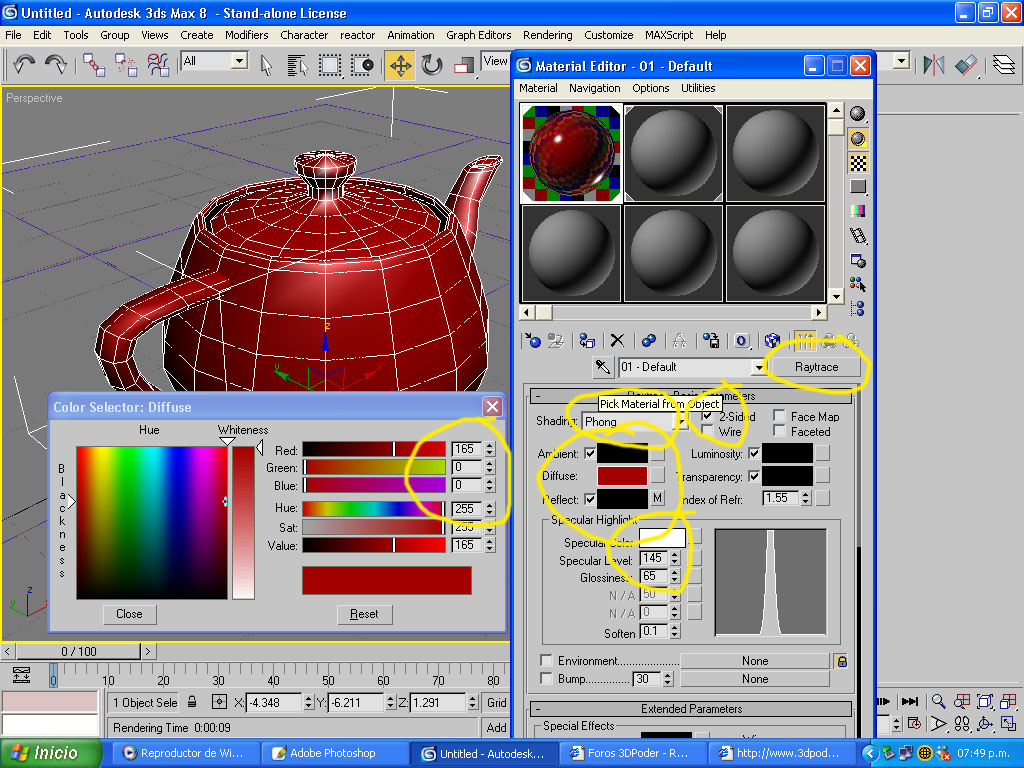Click the Sample Type sphere icon

point(857,114)
